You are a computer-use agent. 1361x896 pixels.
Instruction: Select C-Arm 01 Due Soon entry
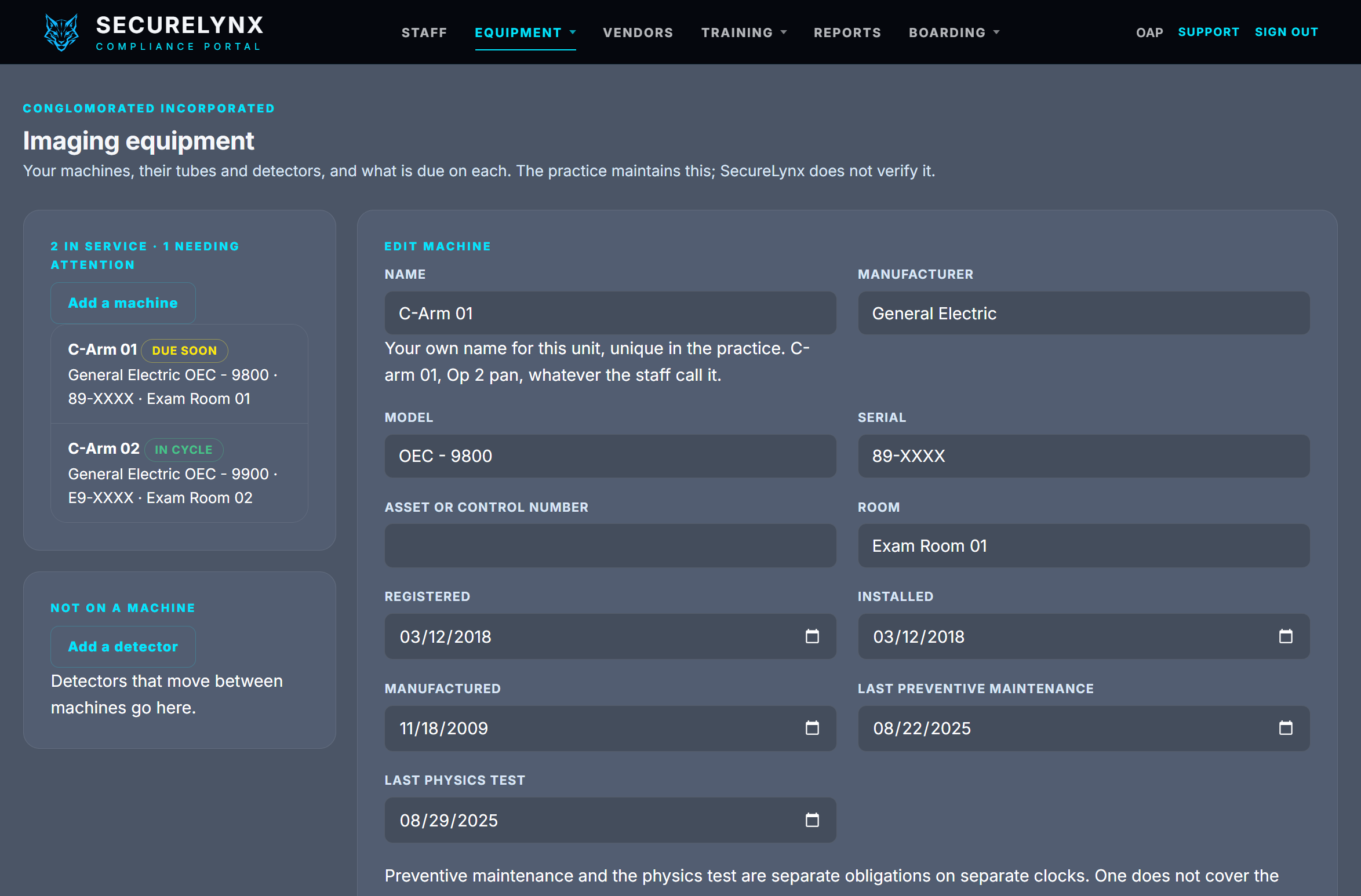(179, 374)
